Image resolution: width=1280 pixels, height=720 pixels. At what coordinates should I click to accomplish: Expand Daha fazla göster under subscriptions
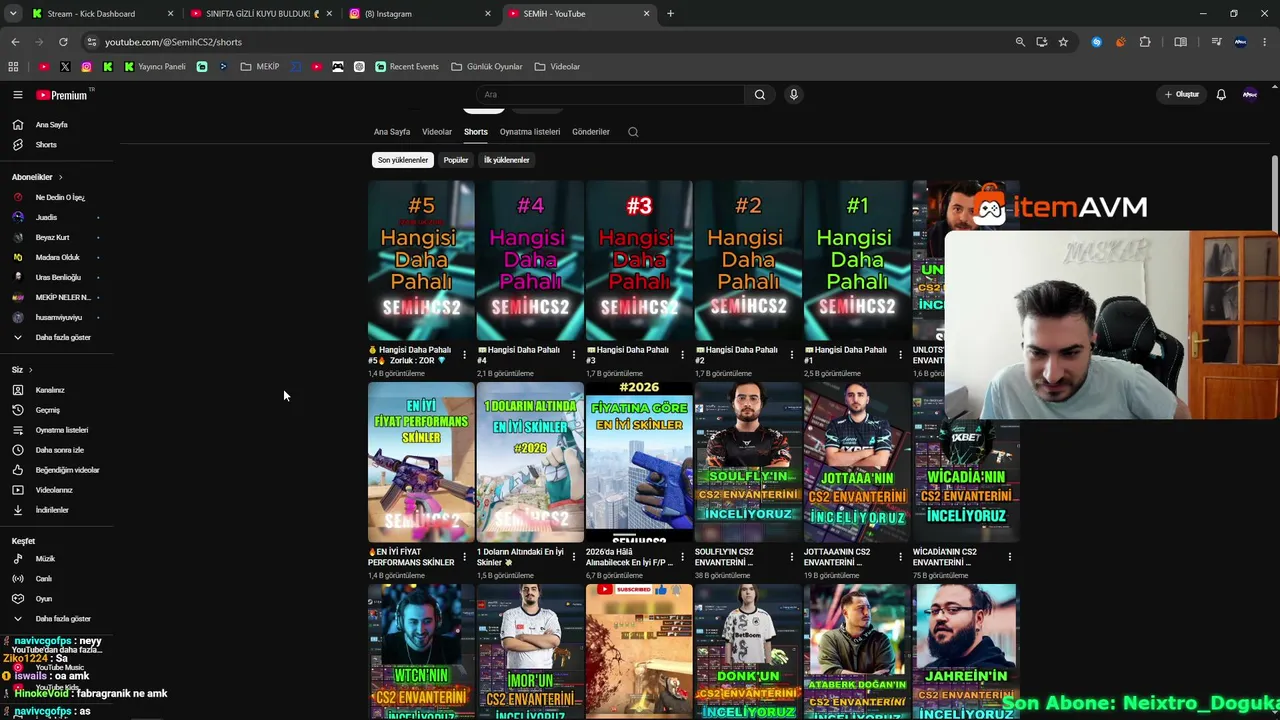(63, 337)
